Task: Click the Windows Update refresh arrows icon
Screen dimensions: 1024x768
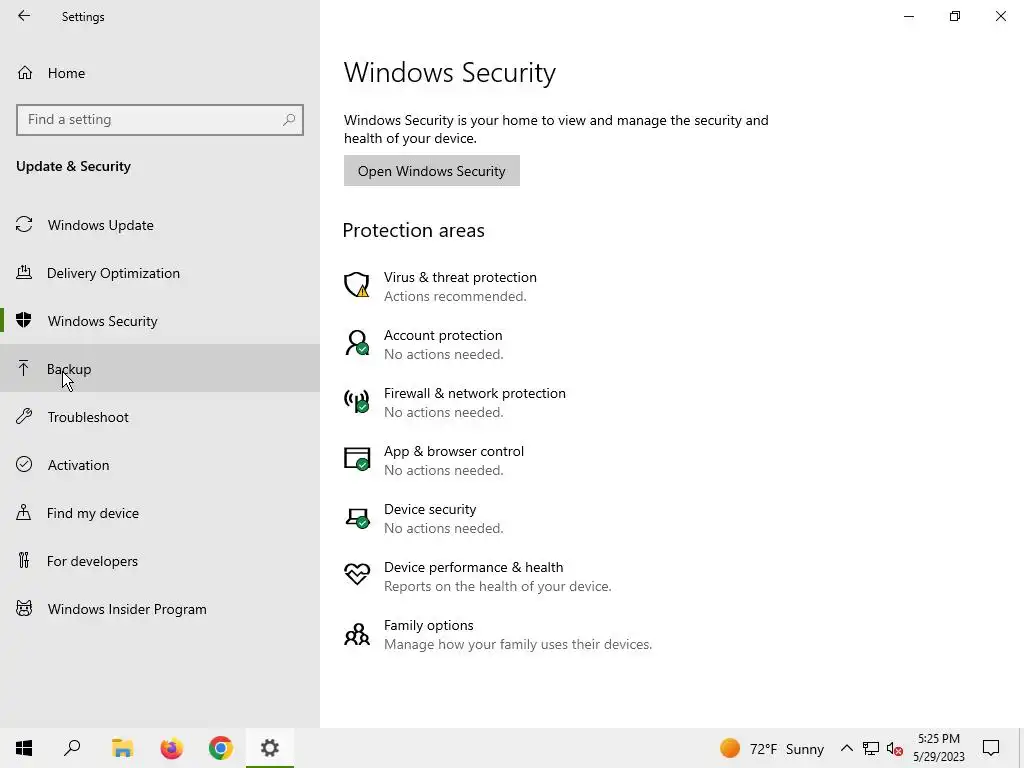Action: tap(24, 225)
